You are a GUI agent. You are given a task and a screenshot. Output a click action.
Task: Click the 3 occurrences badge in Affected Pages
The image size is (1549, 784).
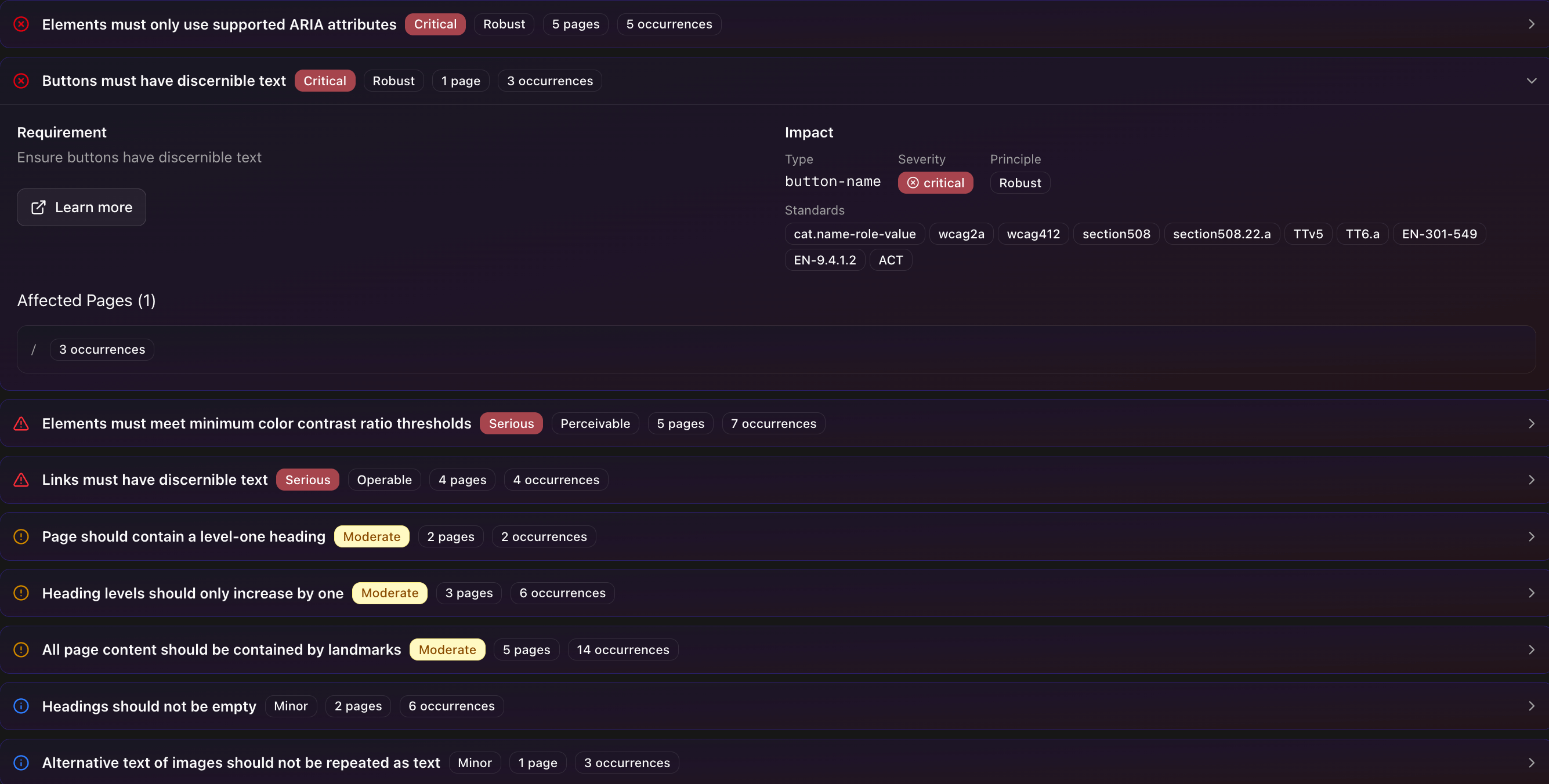tap(102, 349)
